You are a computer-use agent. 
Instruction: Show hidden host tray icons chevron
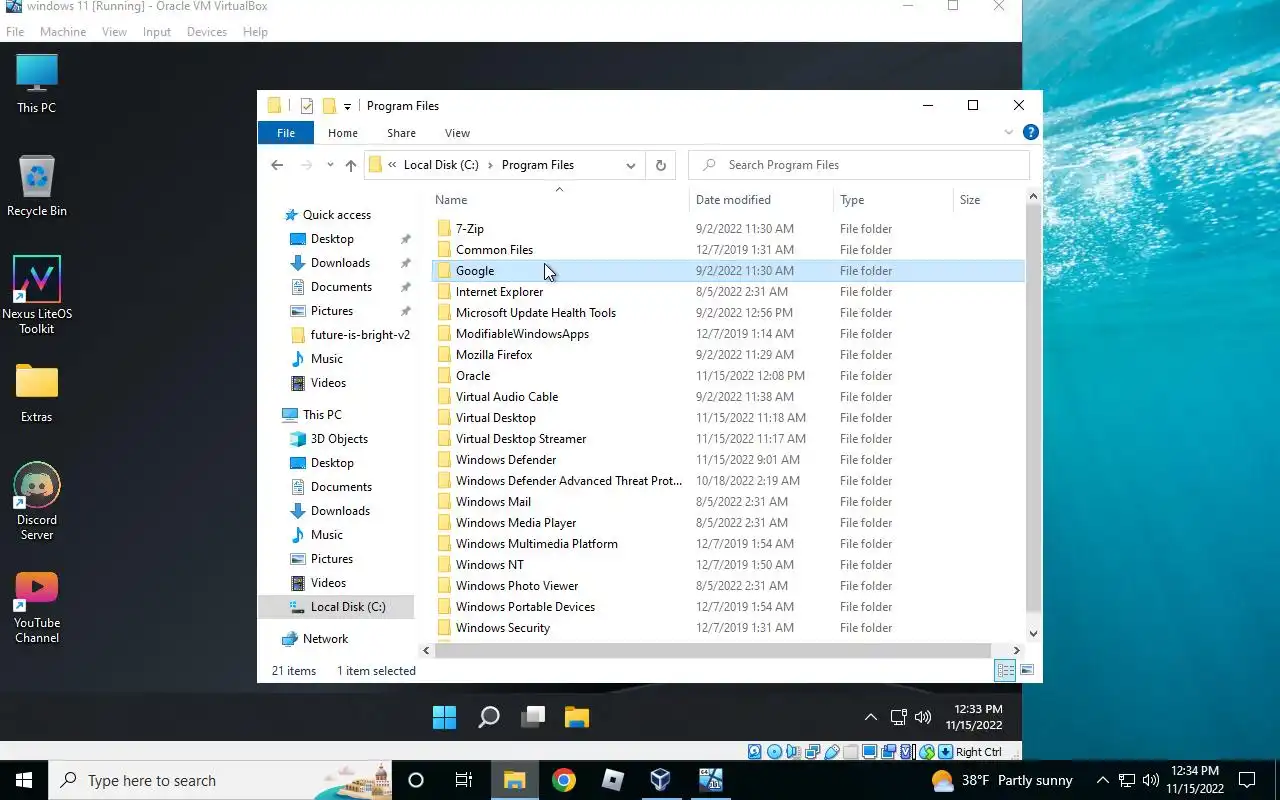(1103, 780)
